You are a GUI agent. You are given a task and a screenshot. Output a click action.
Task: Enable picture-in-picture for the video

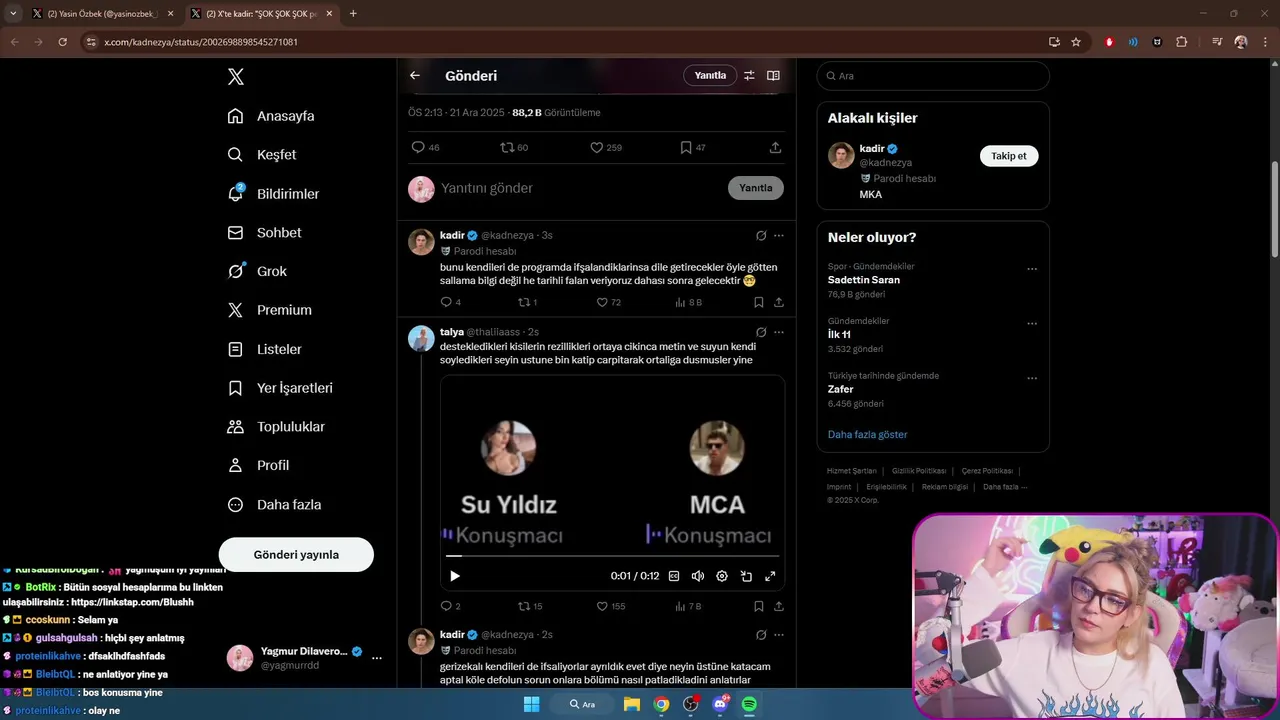(746, 576)
